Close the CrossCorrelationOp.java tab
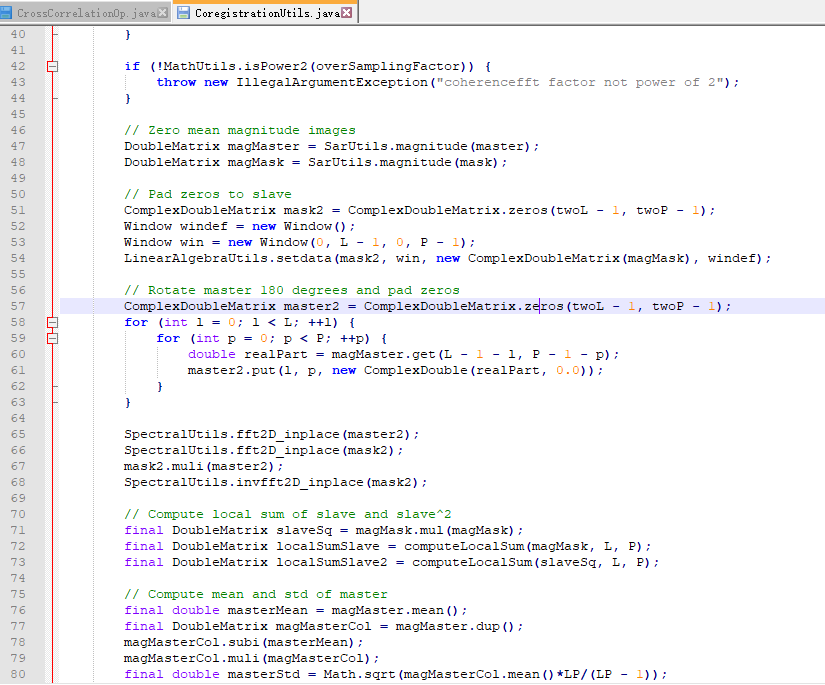This screenshot has height=685, width=825. point(163,13)
